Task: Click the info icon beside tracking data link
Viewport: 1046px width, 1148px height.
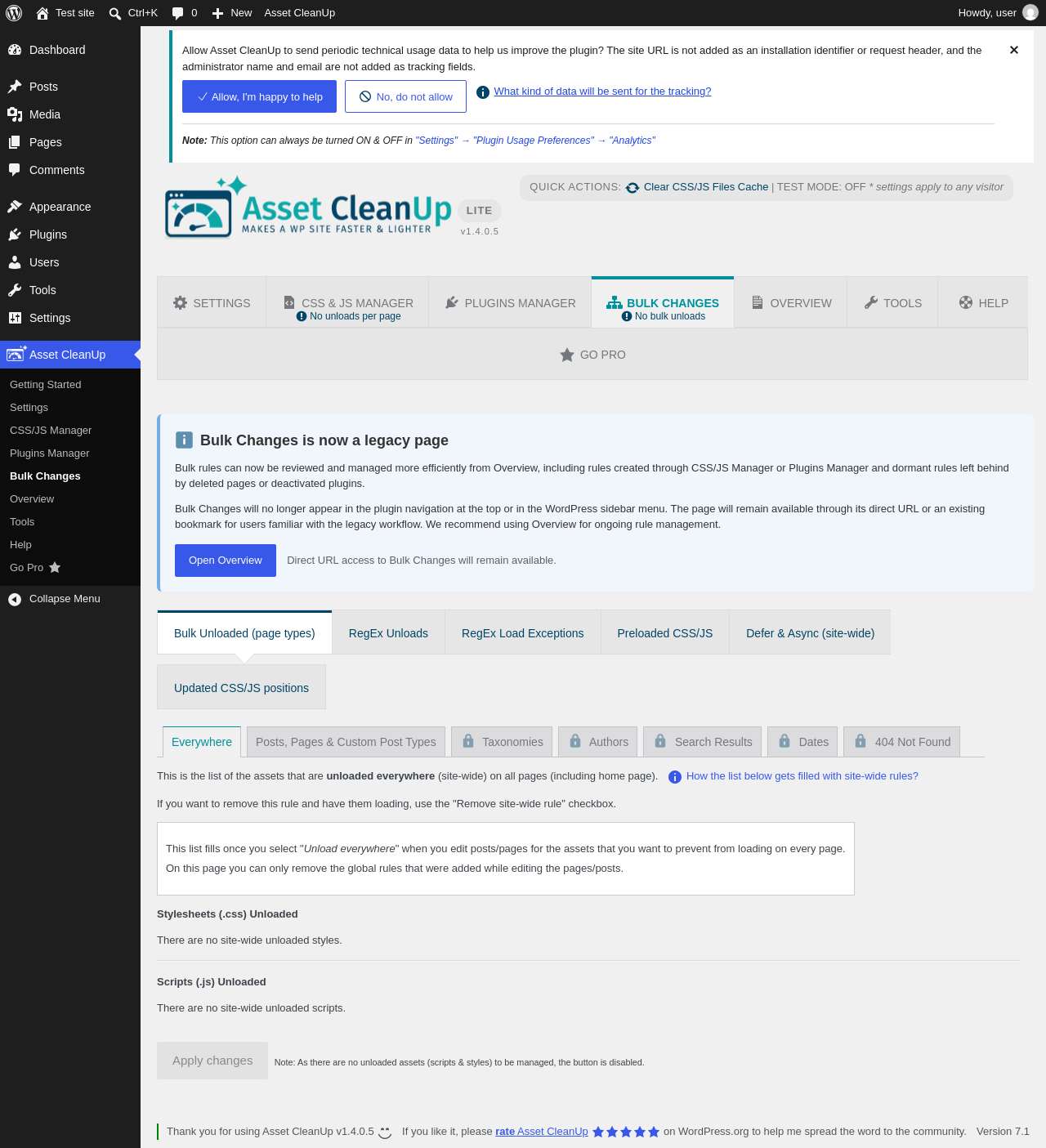Action: click(483, 92)
